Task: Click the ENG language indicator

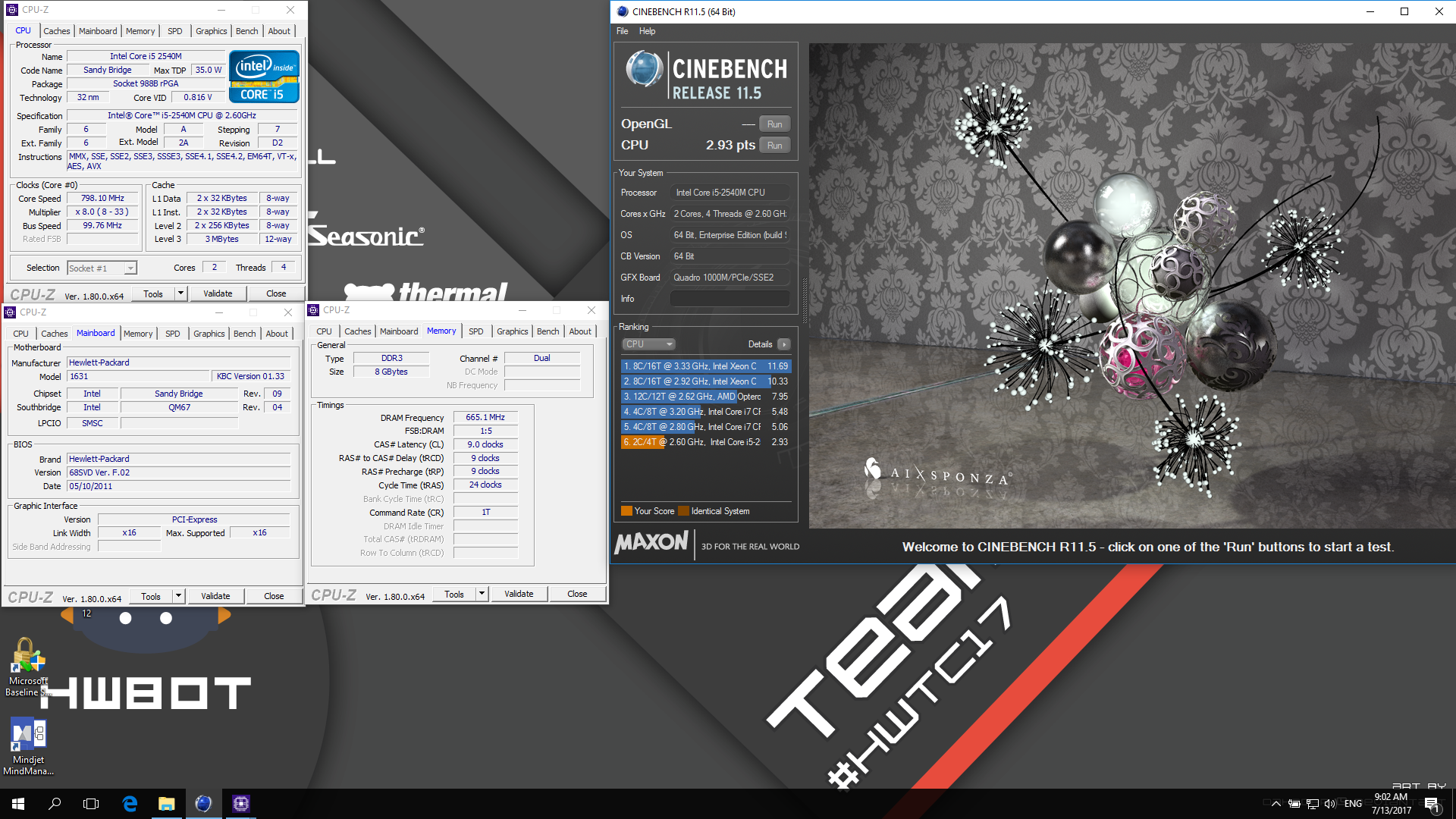Action: (x=1353, y=804)
